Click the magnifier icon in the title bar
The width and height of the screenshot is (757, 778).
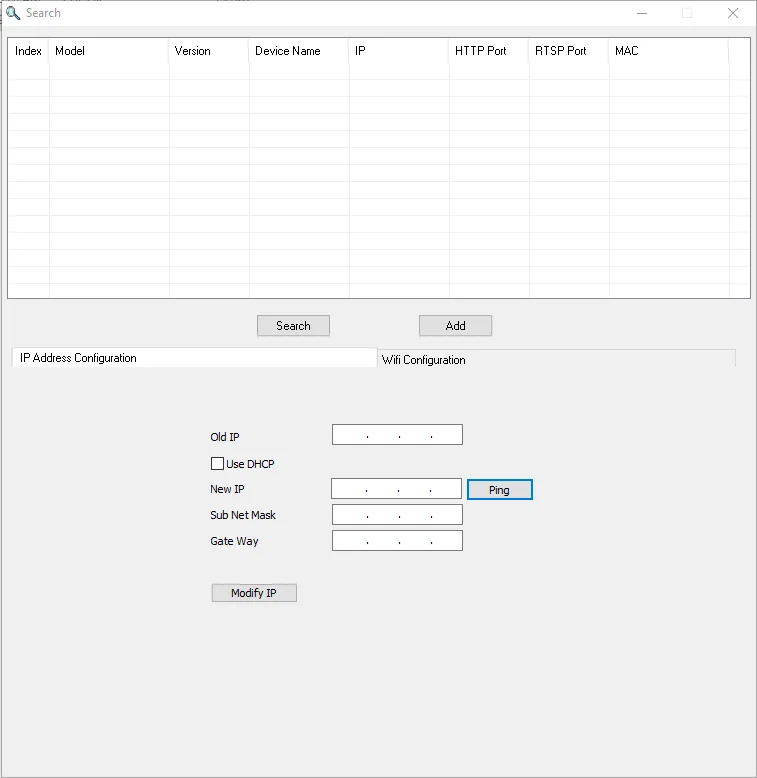[x=13, y=13]
